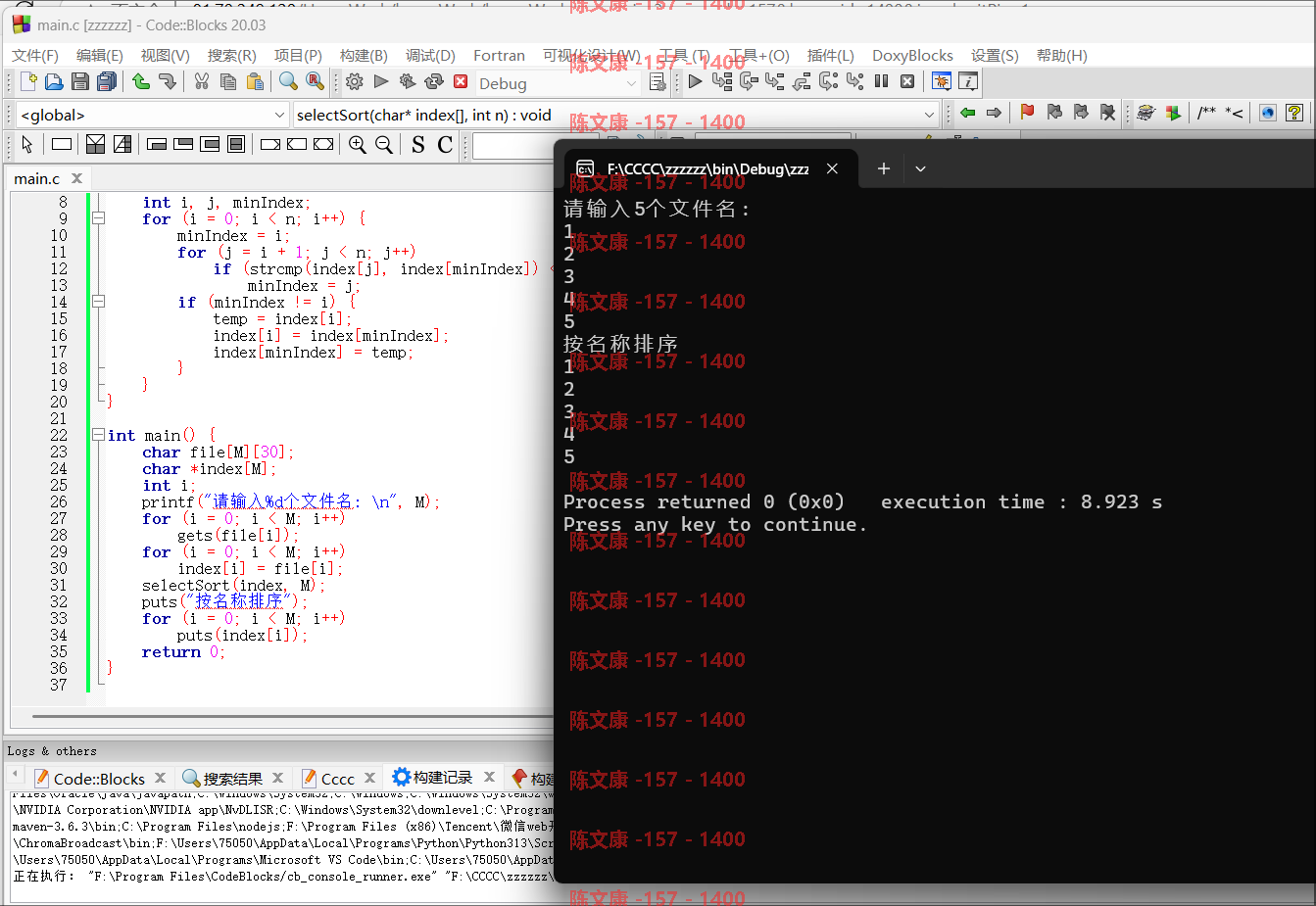Build the project with the gear icon
This screenshot has width=1316, height=906.
pyautogui.click(x=355, y=81)
